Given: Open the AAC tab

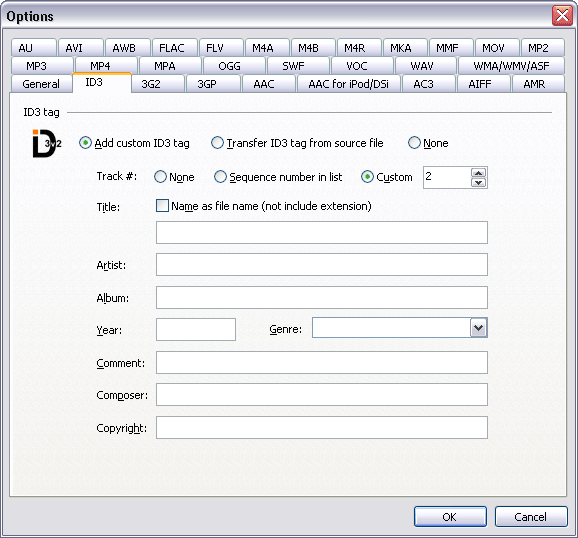Looking at the screenshot, I should point(268,84).
